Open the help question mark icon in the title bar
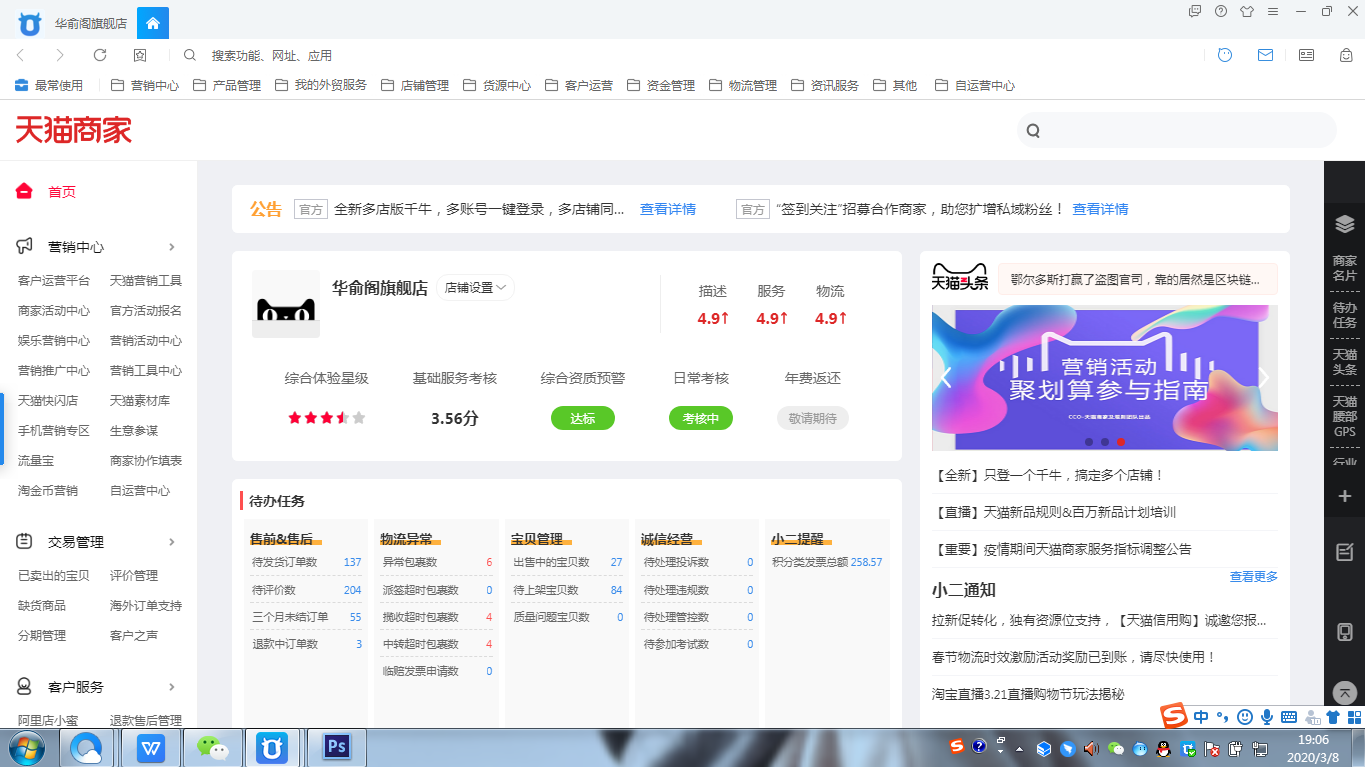This screenshot has width=1365, height=767. 1221,11
